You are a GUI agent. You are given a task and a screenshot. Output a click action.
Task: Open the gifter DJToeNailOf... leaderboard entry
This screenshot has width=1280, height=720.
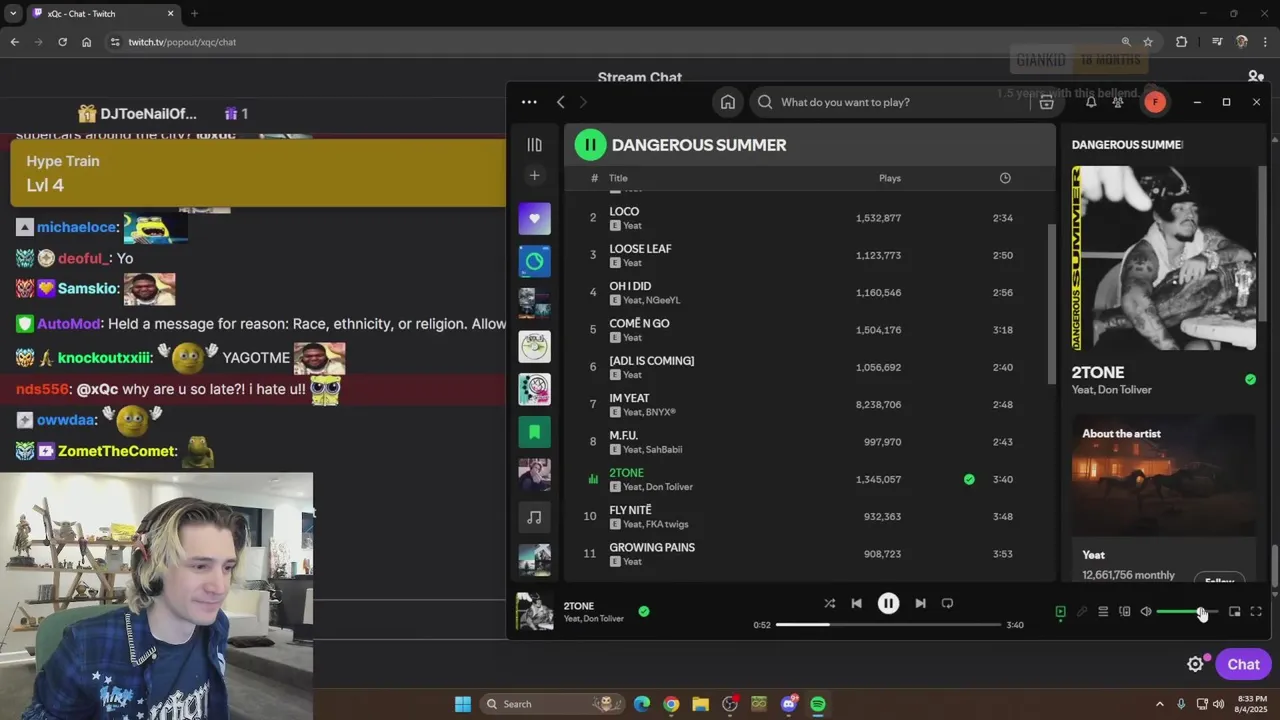click(x=138, y=114)
